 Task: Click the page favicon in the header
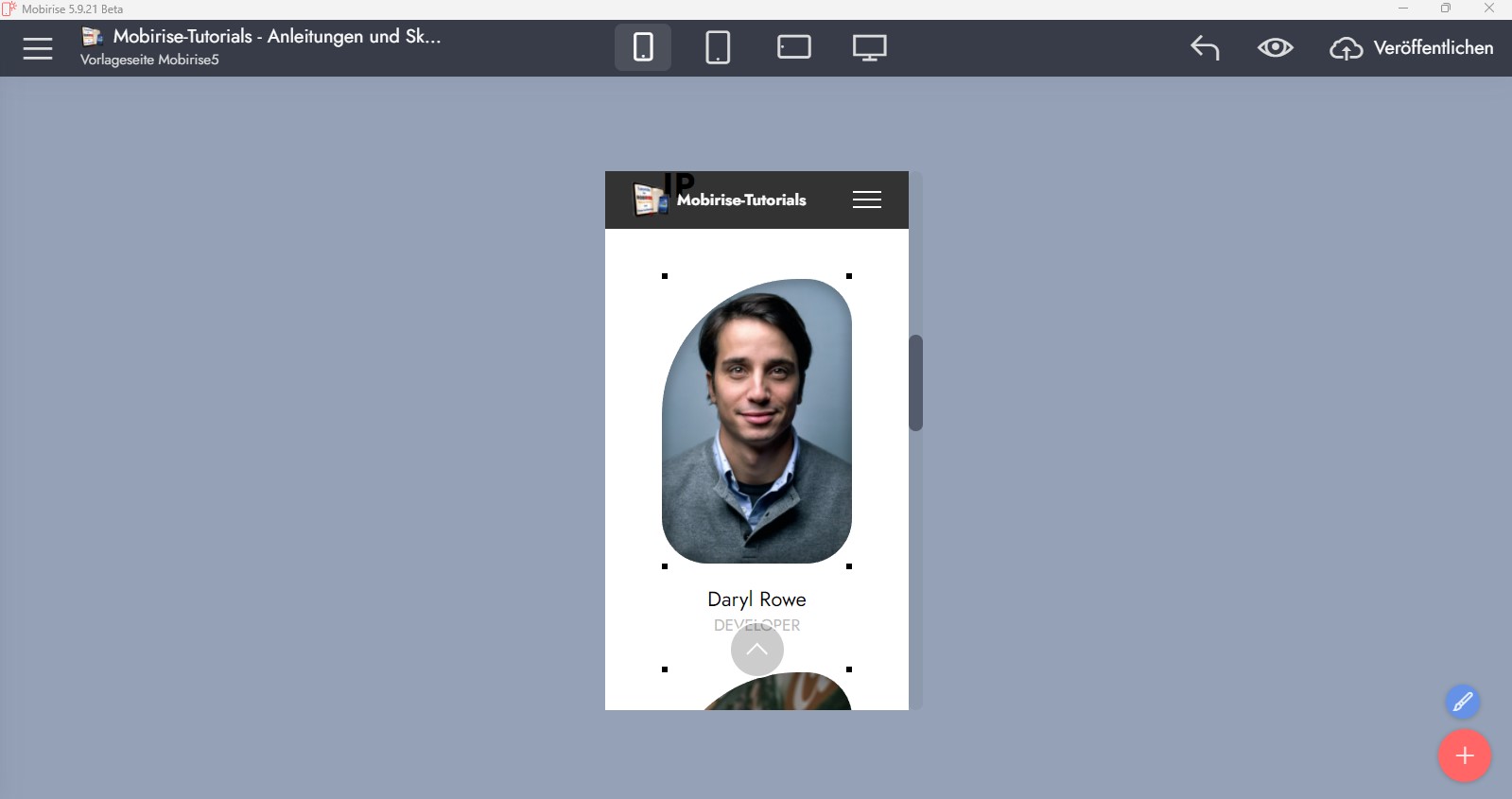pyautogui.click(x=93, y=37)
